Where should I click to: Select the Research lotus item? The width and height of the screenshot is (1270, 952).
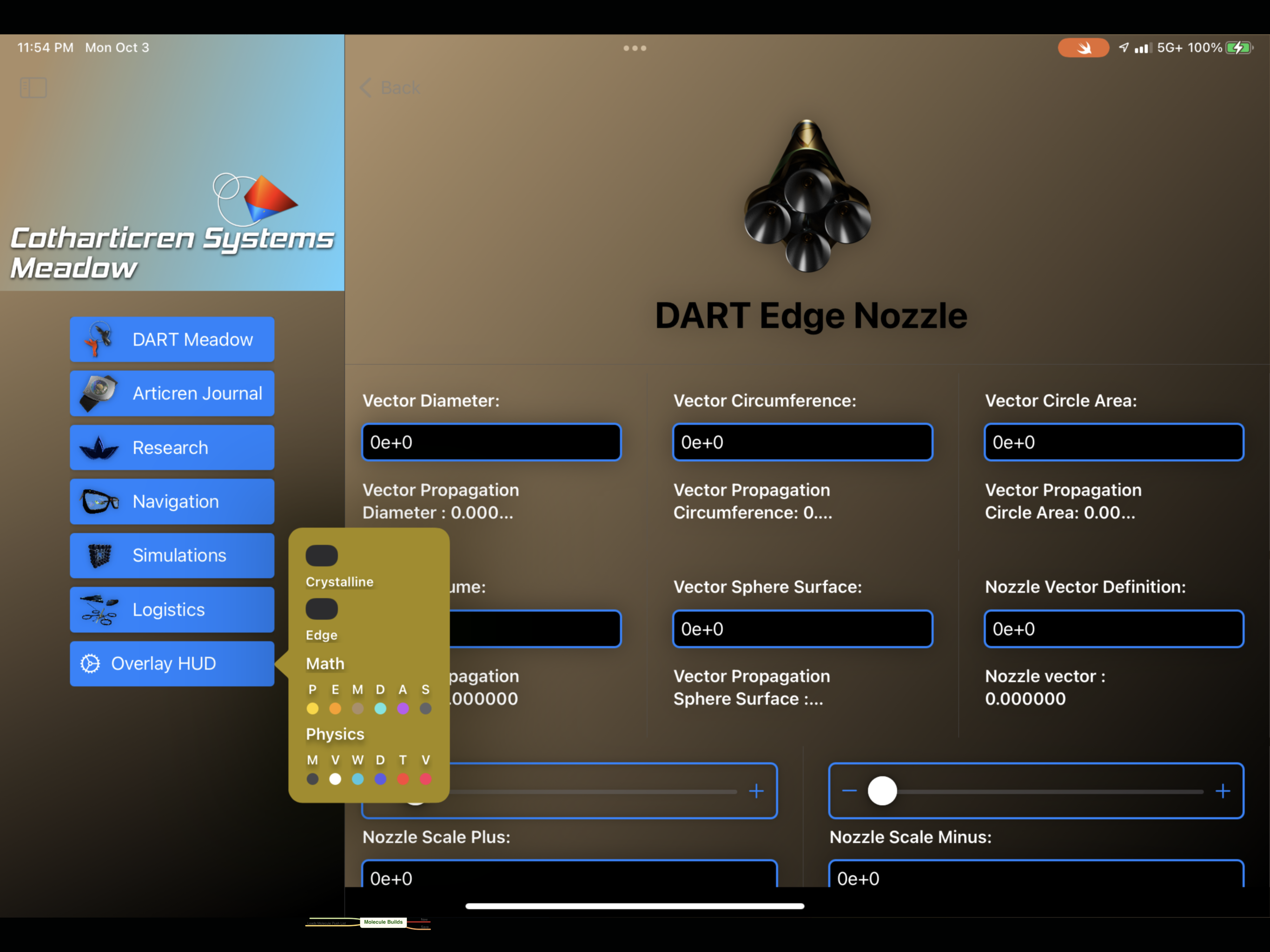[x=172, y=447]
